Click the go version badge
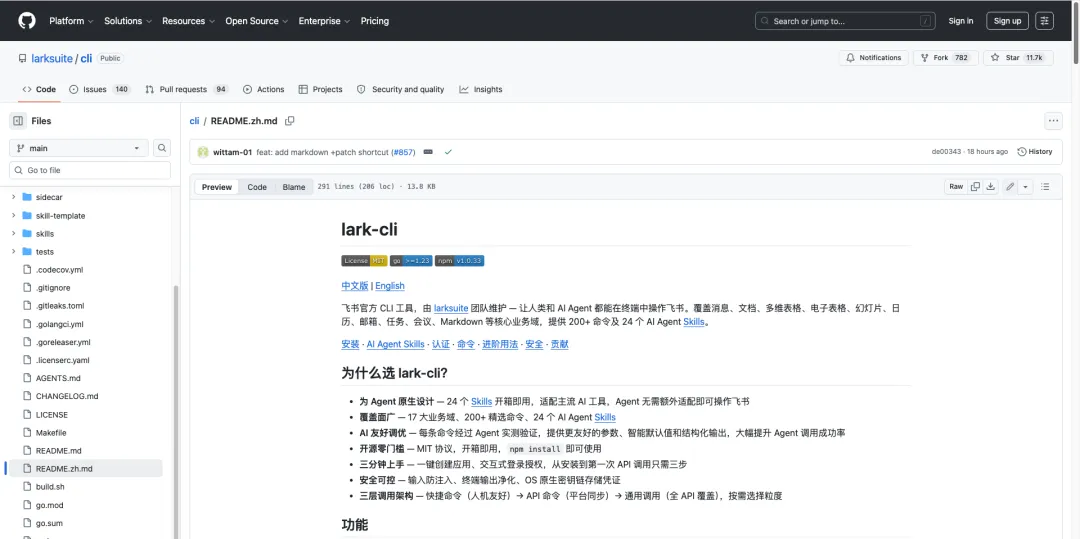Screen dimensions: 1080x539 pos(411,261)
